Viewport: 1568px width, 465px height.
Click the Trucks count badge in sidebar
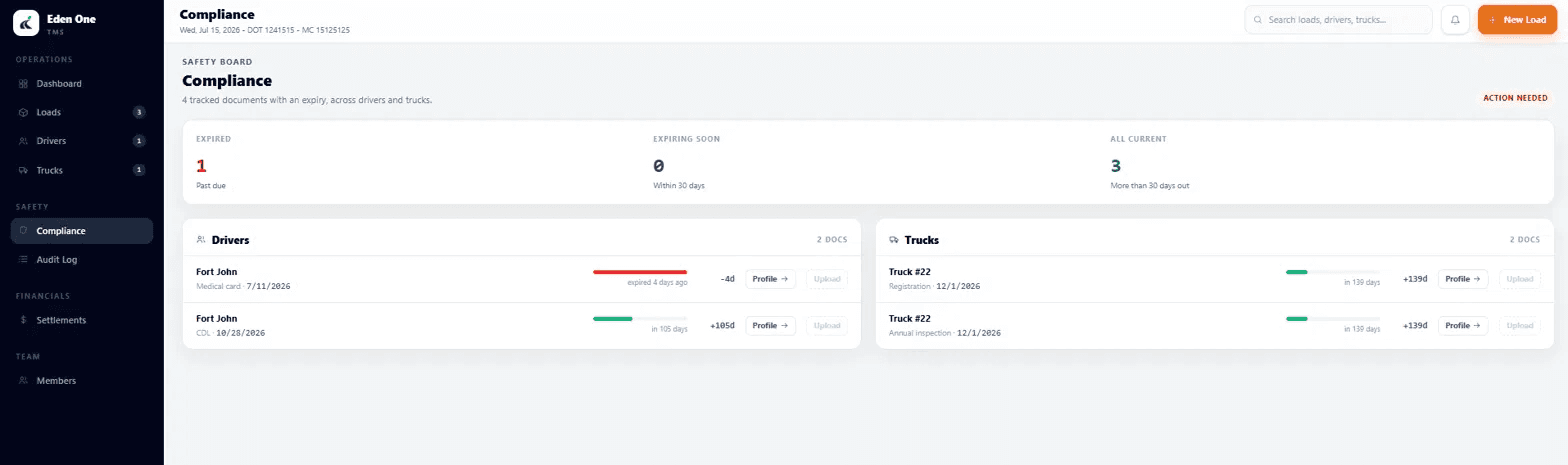tap(139, 170)
